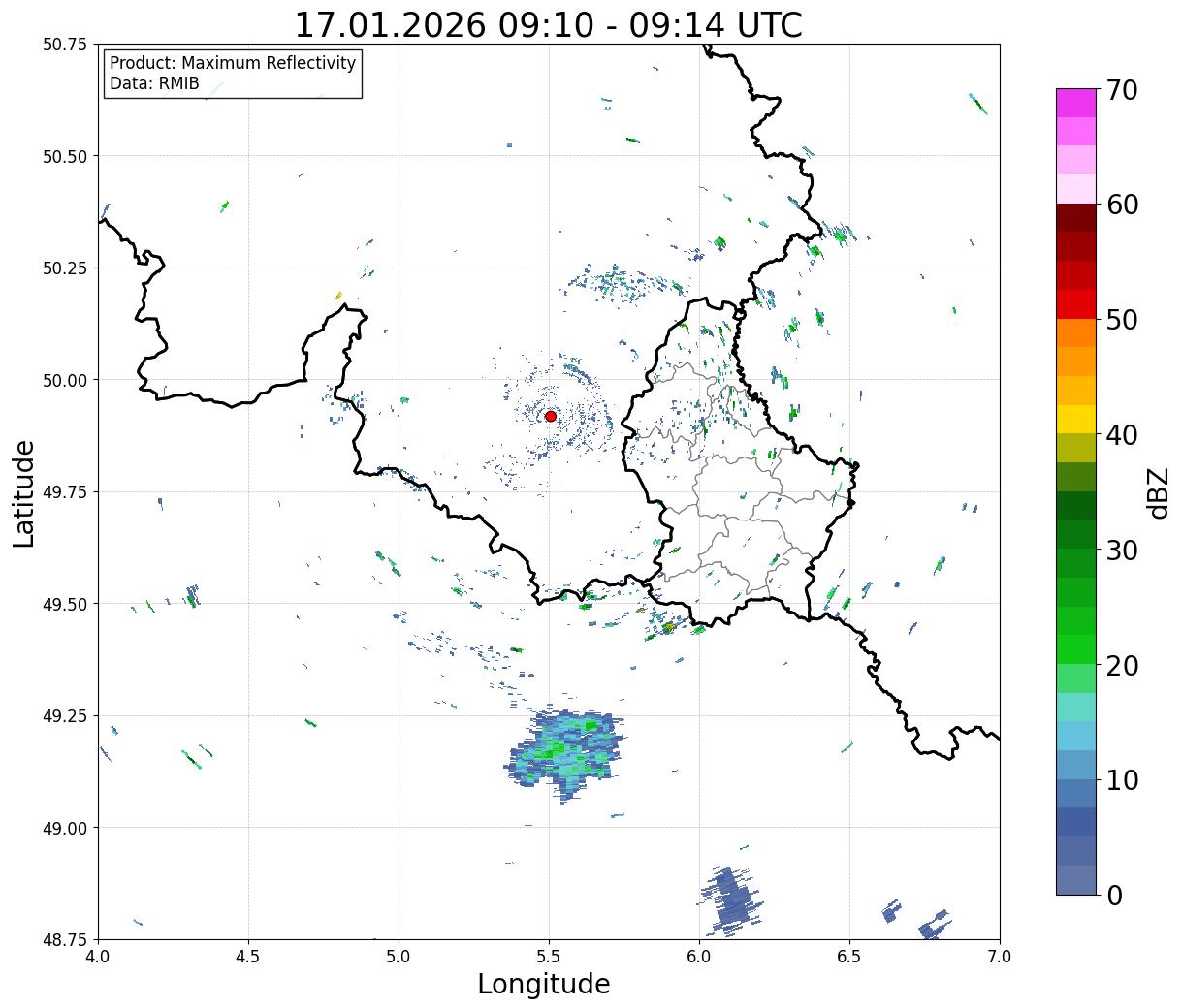Click the latitude tick label 49.00
The height and width of the screenshot is (1008, 1182).
pyautogui.click(x=65, y=828)
